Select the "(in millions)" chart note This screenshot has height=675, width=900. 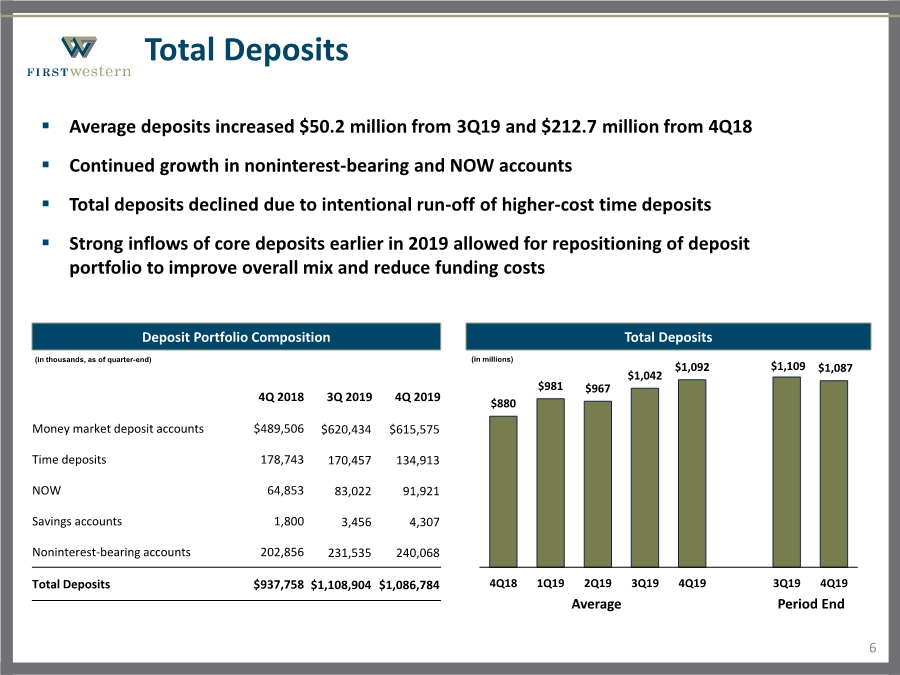(x=492, y=359)
